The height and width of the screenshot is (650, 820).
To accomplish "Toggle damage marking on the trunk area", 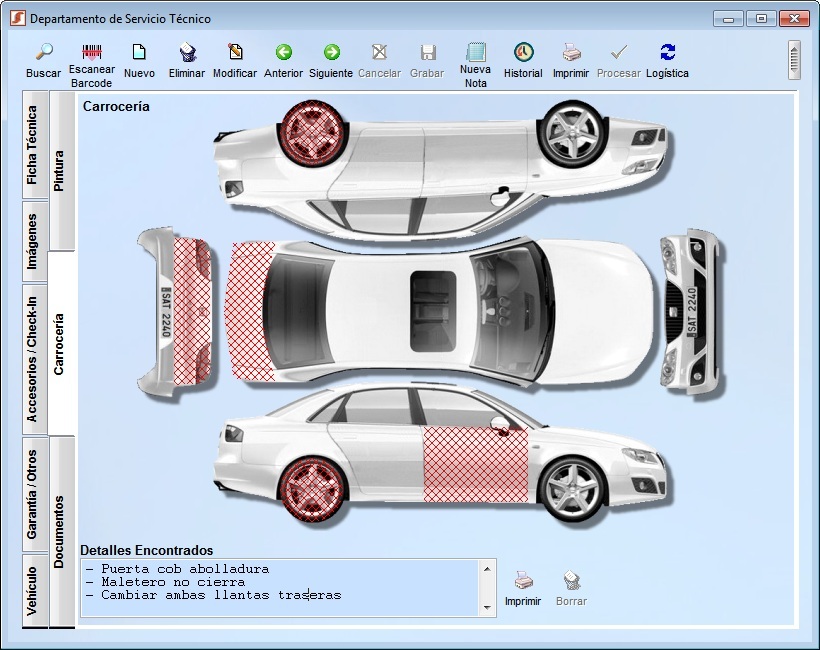I will [x=251, y=310].
